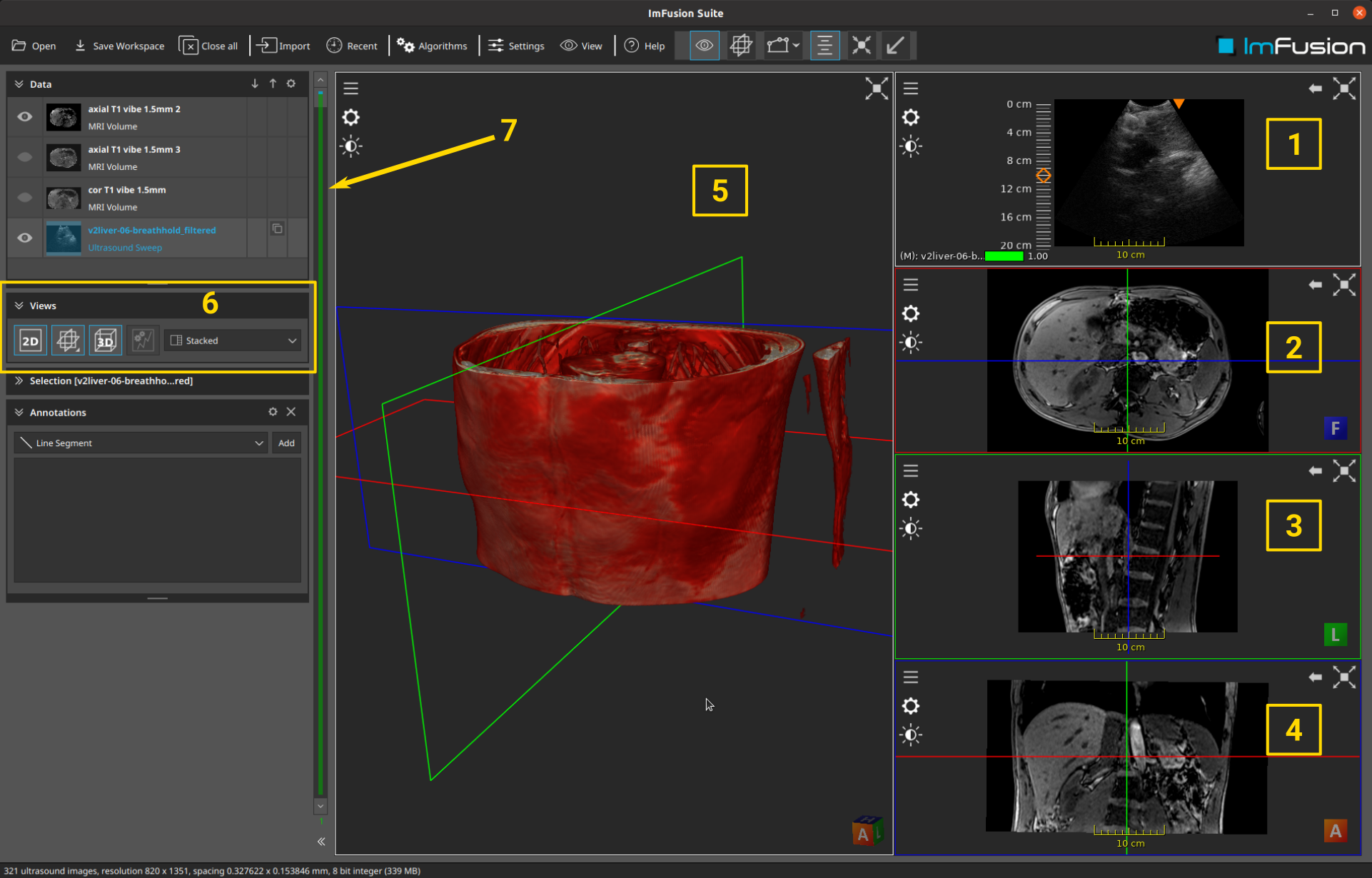Click the Import button
The image size is (1372, 878).
[x=283, y=46]
